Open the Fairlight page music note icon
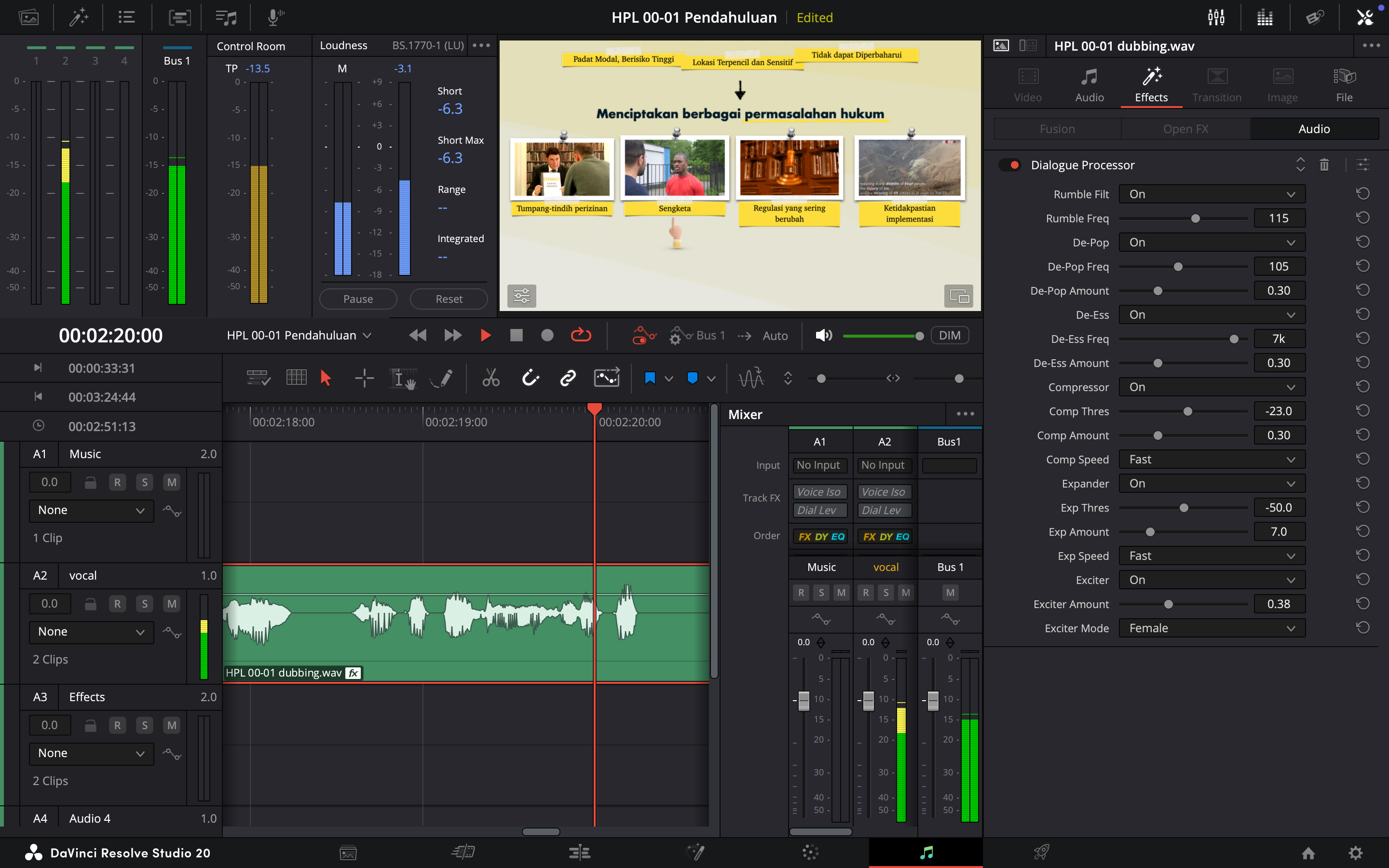The height and width of the screenshot is (868, 1389). click(x=926, y=853)
